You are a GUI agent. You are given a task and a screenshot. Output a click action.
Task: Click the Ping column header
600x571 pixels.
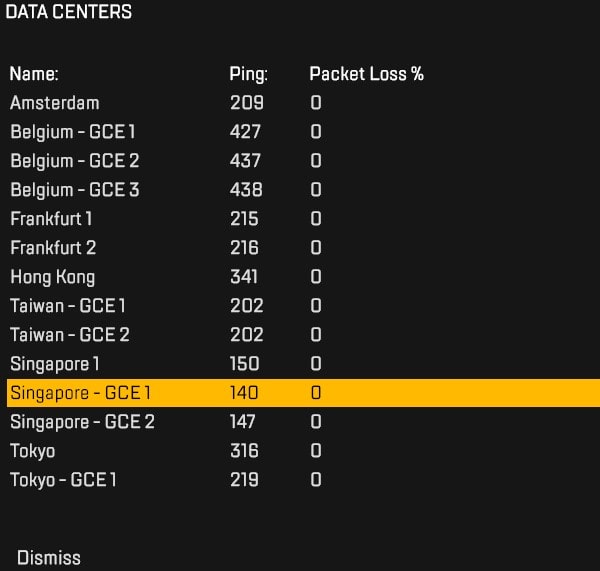point(248,74)
